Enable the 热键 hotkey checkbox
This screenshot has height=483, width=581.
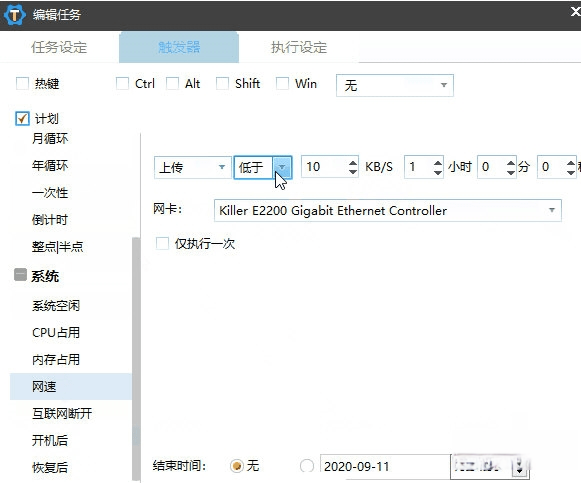(x=22, y=83)
